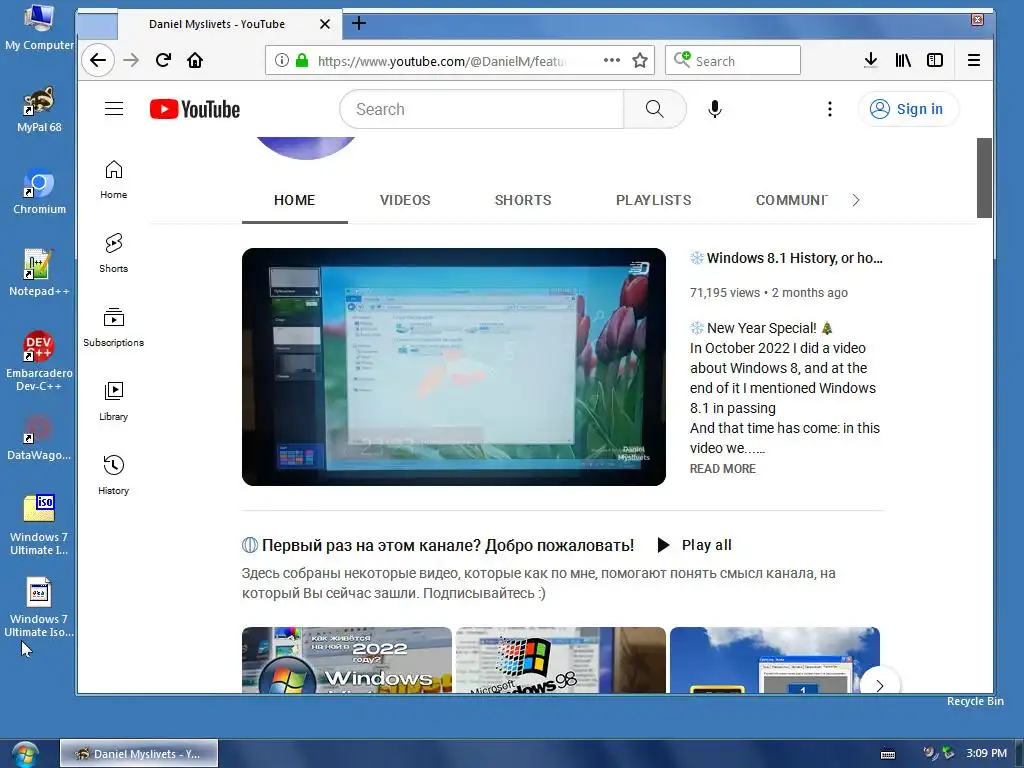Switch to the COMMUNITY tab
This screenshot has height=768, width=1024.
pos(792,200)
